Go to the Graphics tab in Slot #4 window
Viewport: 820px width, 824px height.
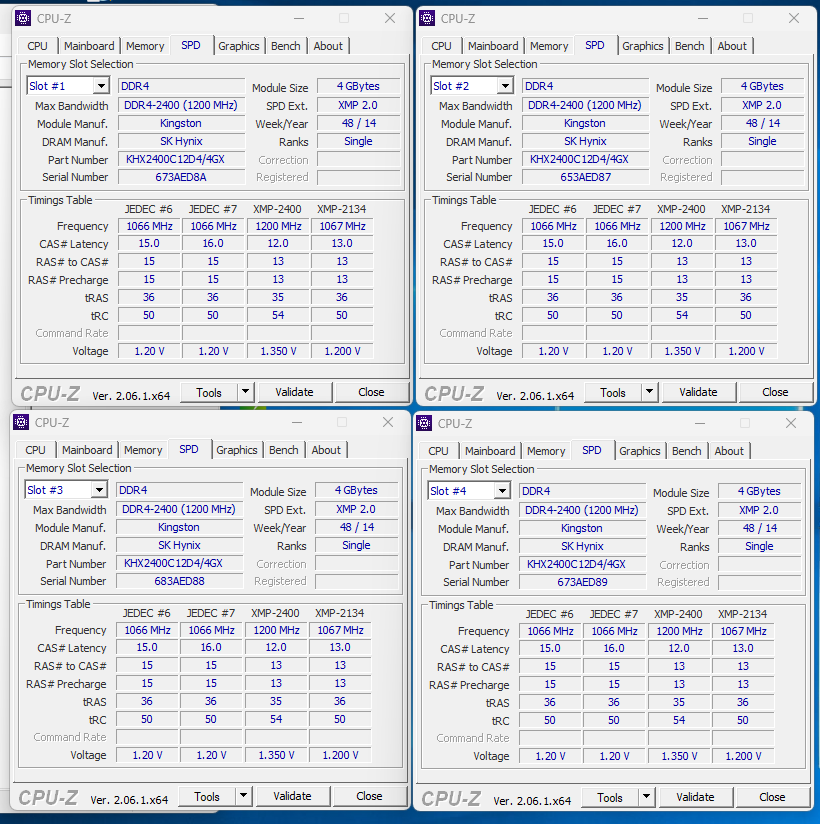point(640,451)
